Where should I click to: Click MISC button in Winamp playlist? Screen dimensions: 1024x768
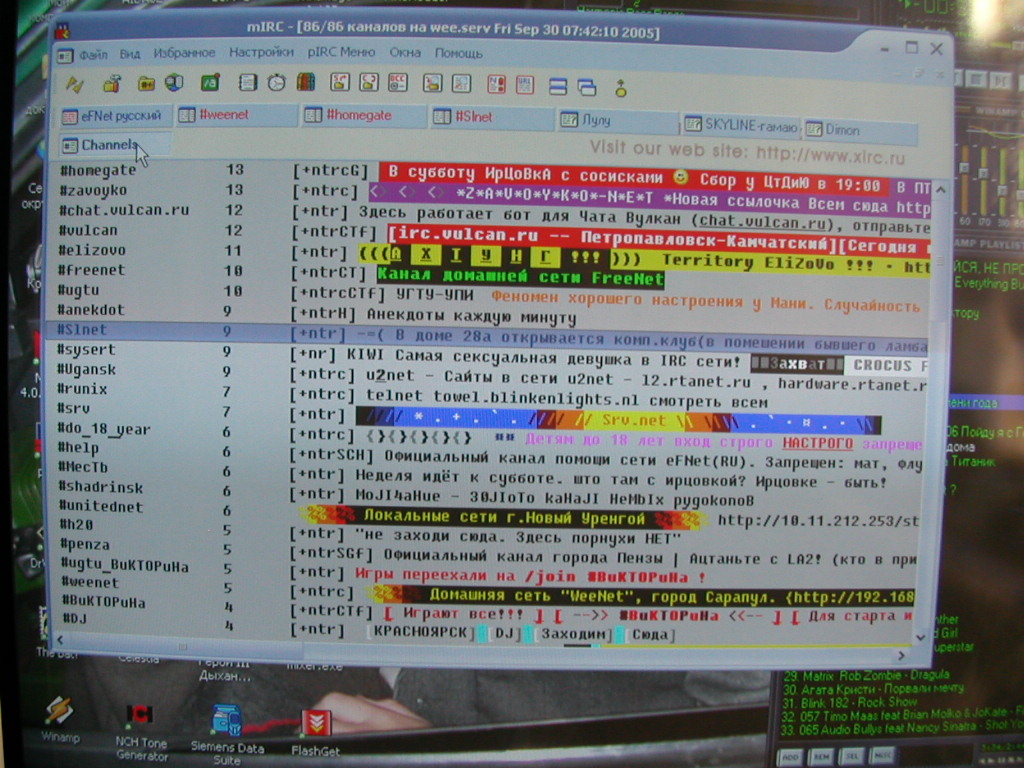click(882, 756)
